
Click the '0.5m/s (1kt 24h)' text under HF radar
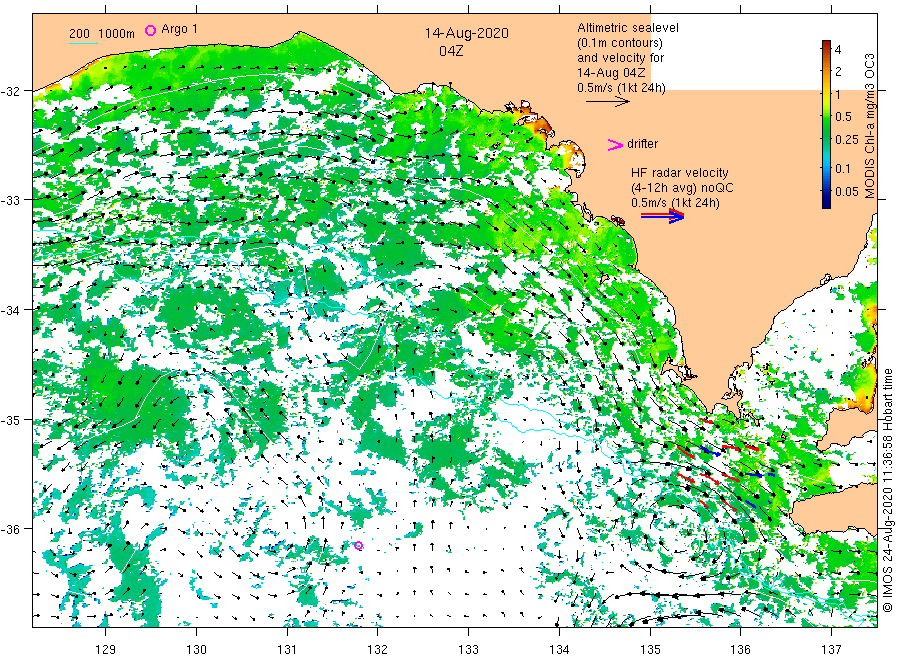675,203
